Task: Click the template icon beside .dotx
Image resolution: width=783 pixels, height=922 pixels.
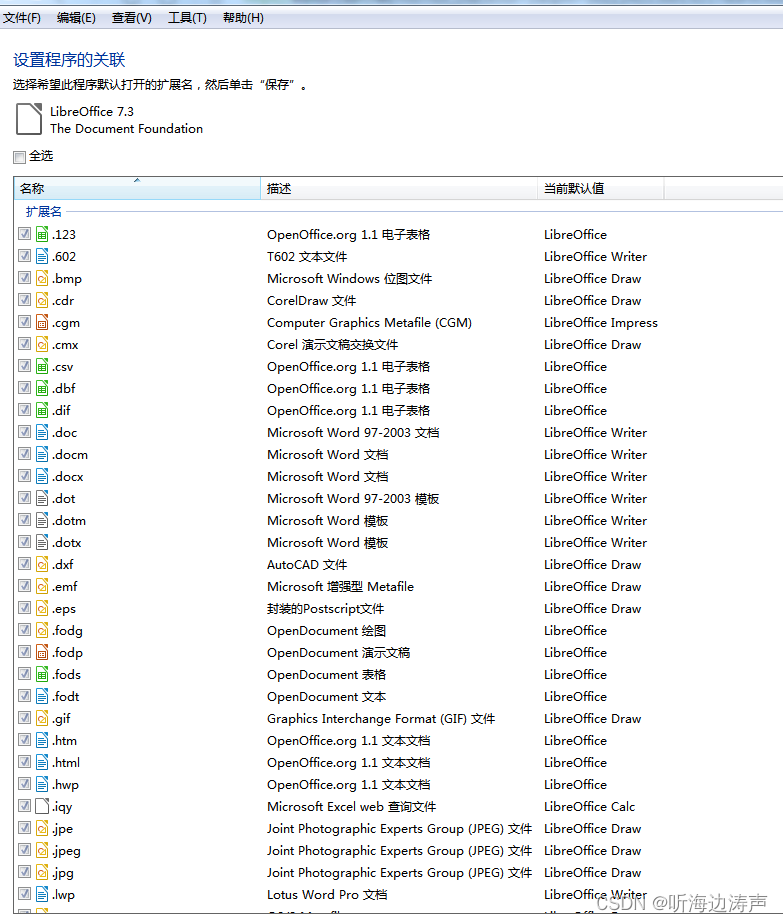Action: click(x=42, y=542)
